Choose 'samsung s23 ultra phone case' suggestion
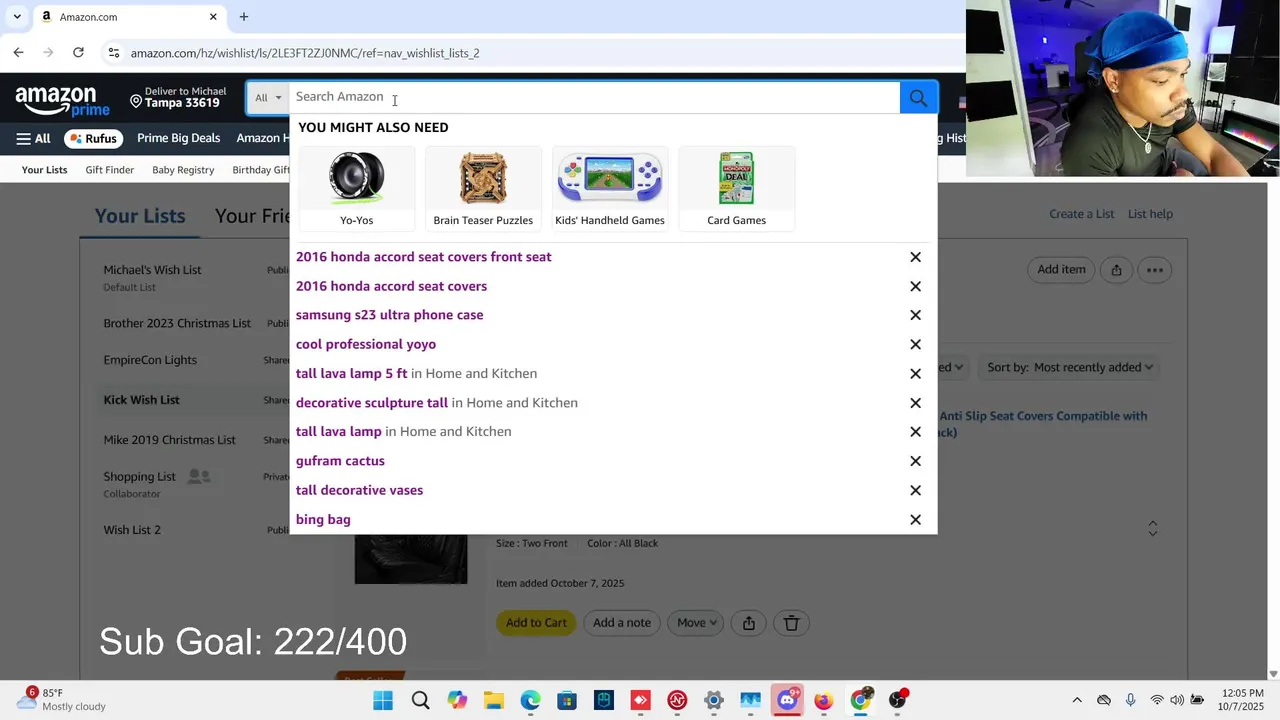The height and width of the screenshot is (720, 1280). pos(389,315)
